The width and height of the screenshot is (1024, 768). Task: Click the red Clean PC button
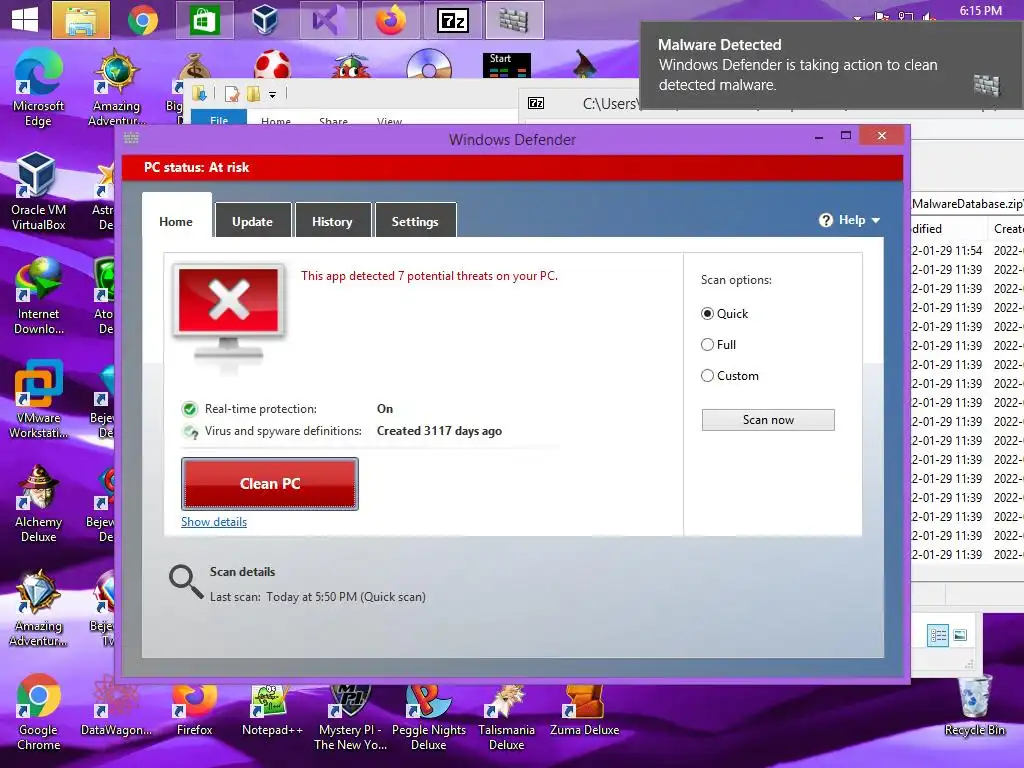[270, 484]
